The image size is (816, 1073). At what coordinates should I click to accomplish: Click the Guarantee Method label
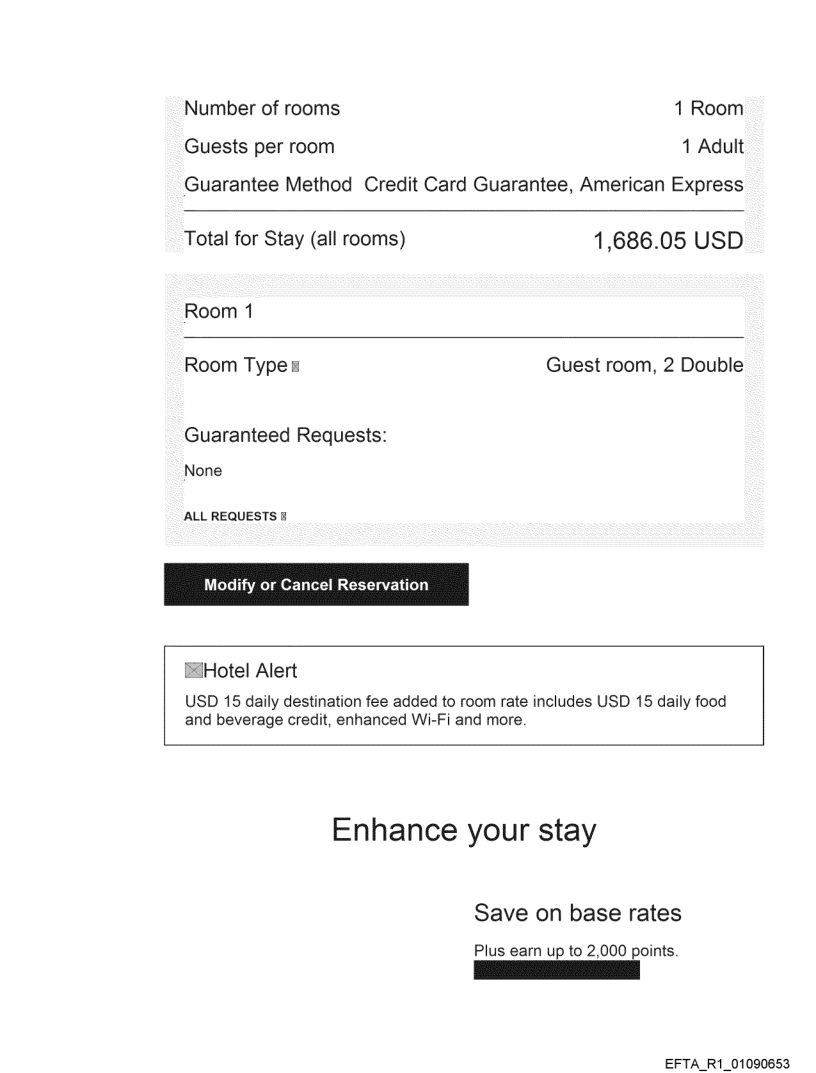(268, 184)
